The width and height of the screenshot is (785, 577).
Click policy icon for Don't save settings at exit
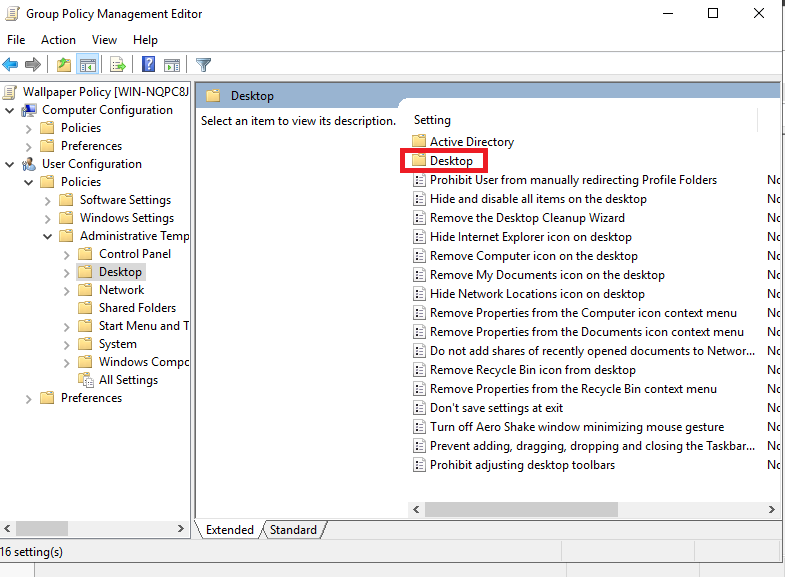(x=419, y=408)
